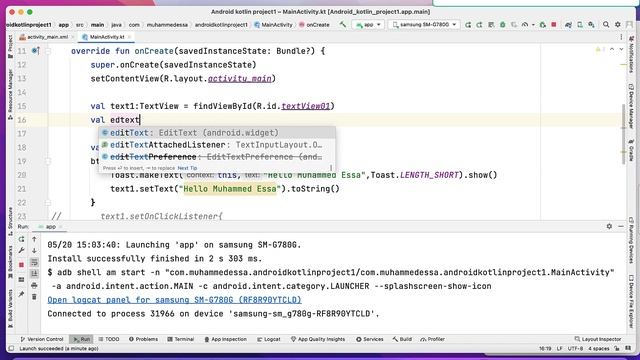Screen dimensions: 640x360
Task: Click the Next Tip link in completion popup
Action: [x=187, y=168]
